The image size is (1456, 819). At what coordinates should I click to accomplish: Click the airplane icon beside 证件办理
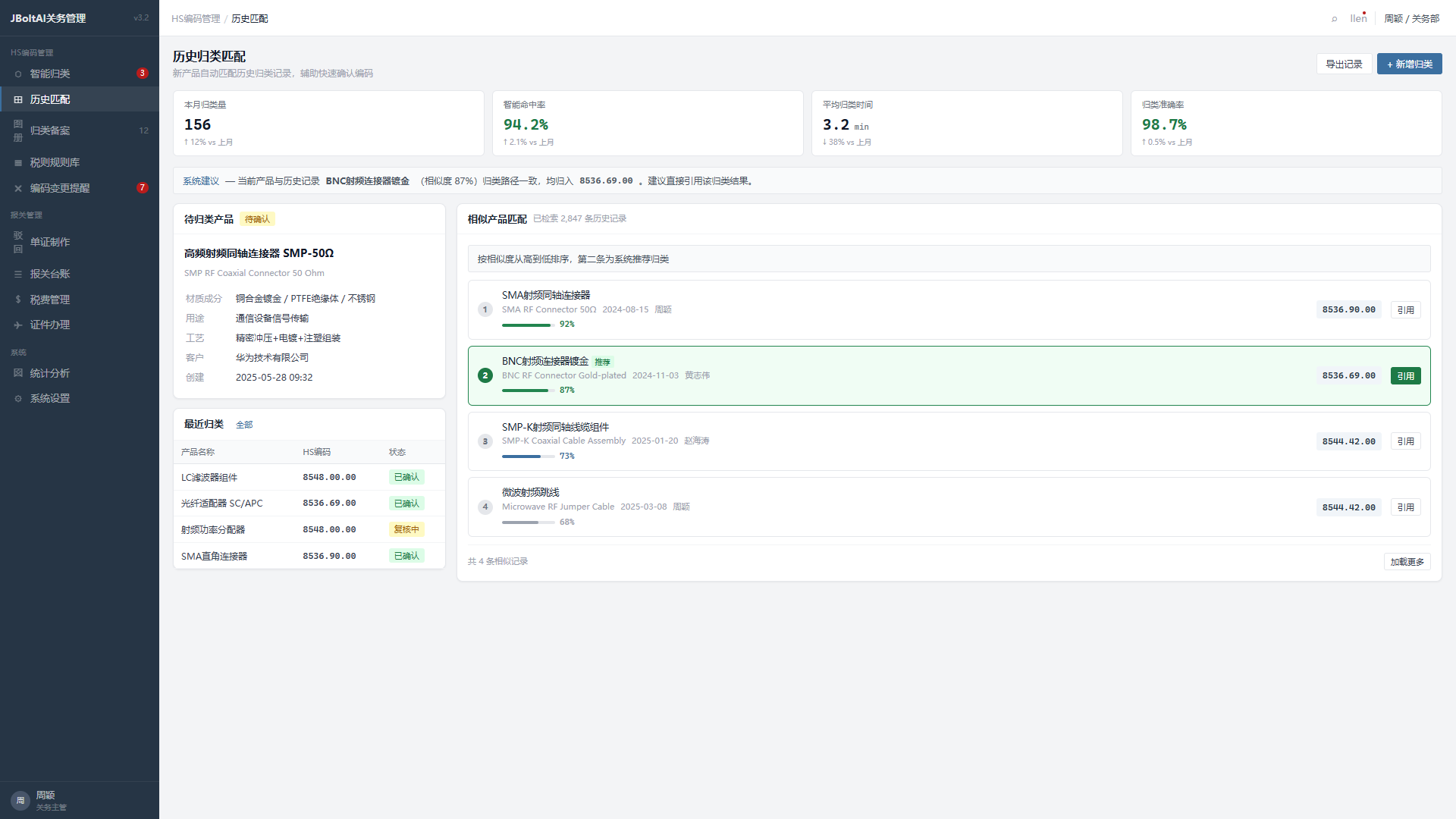coord(18,325)
